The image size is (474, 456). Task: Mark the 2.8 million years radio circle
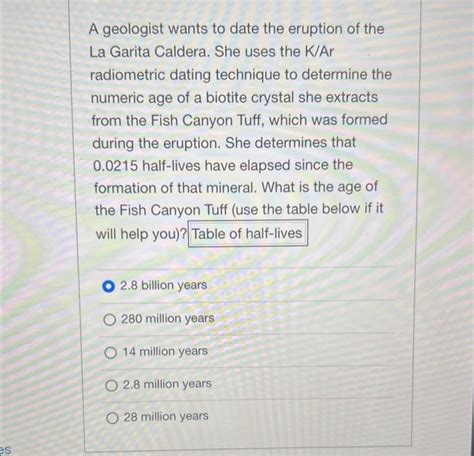coord(111,385)
